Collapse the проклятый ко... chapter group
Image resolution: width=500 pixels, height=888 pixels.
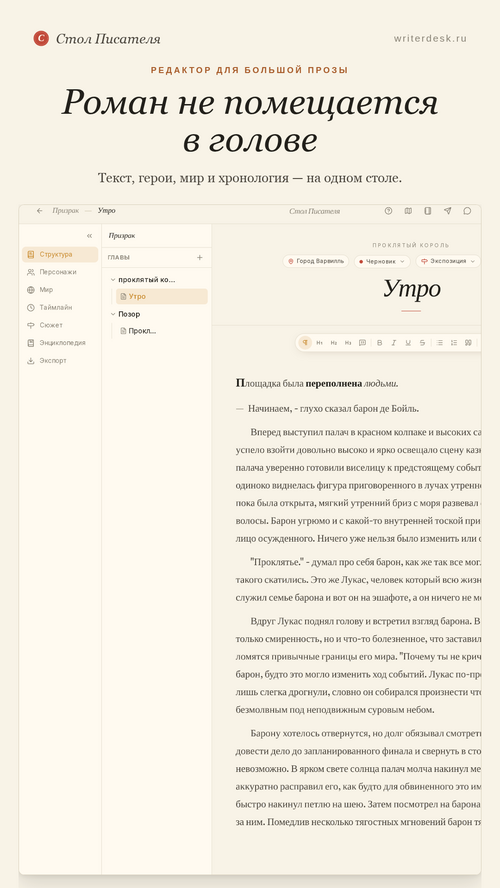tap(113, 280)
